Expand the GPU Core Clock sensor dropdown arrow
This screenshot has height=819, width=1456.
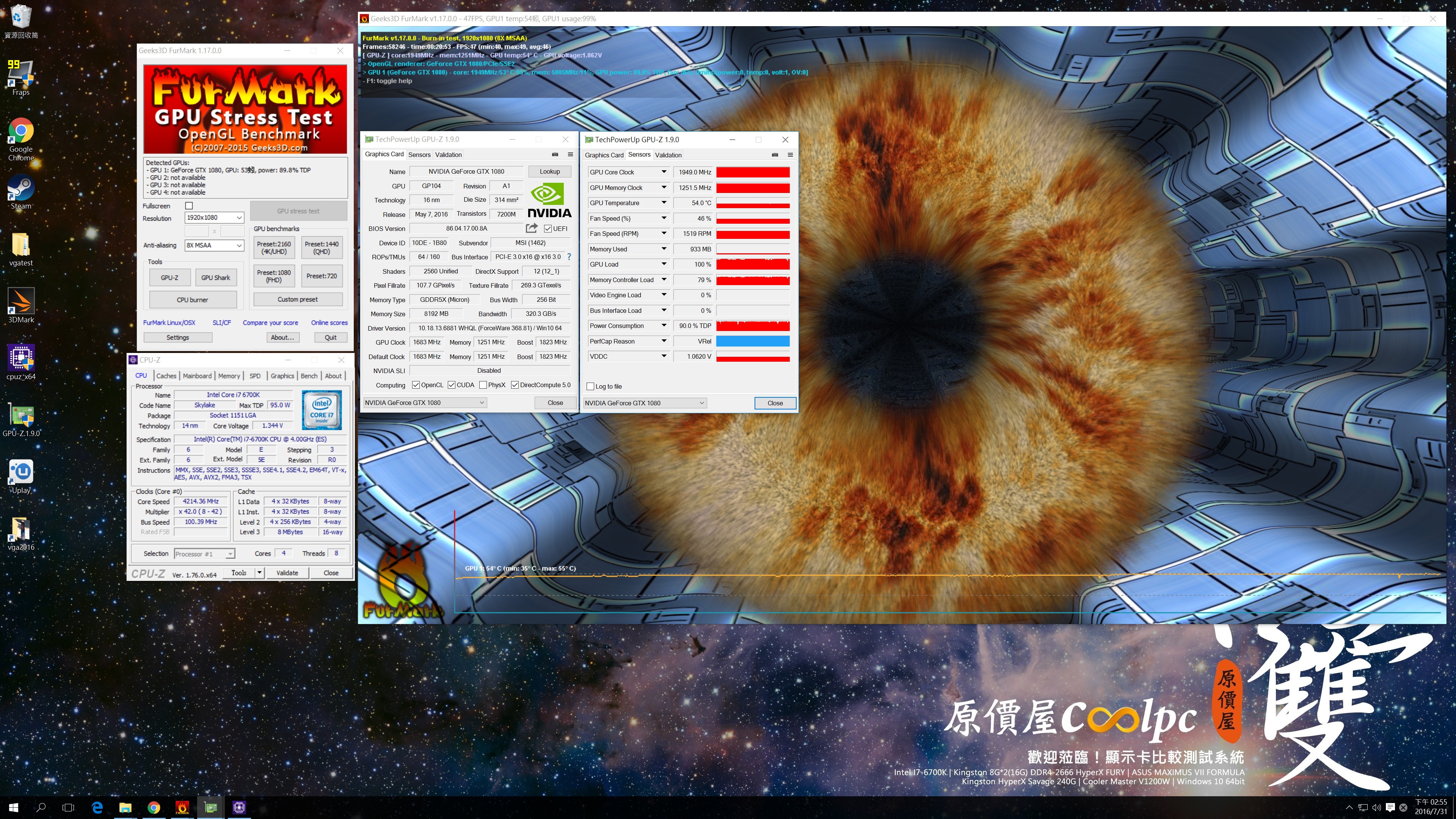[x=664, y=172]
